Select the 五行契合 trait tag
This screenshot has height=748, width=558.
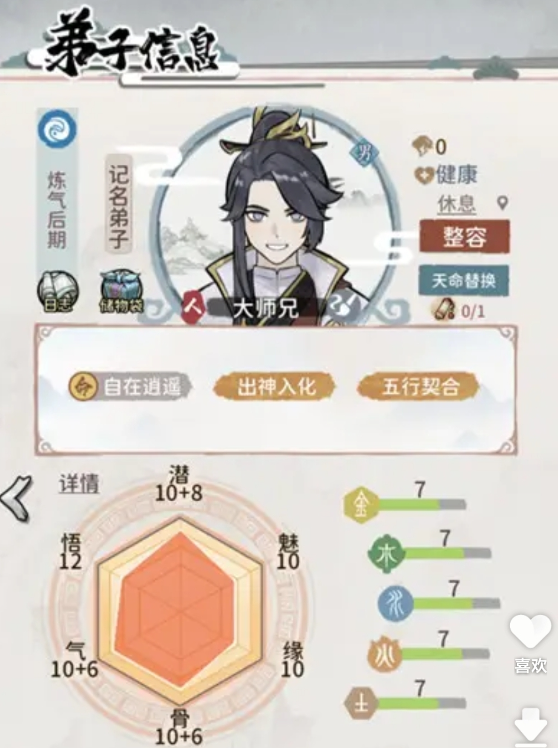[420, 386]
